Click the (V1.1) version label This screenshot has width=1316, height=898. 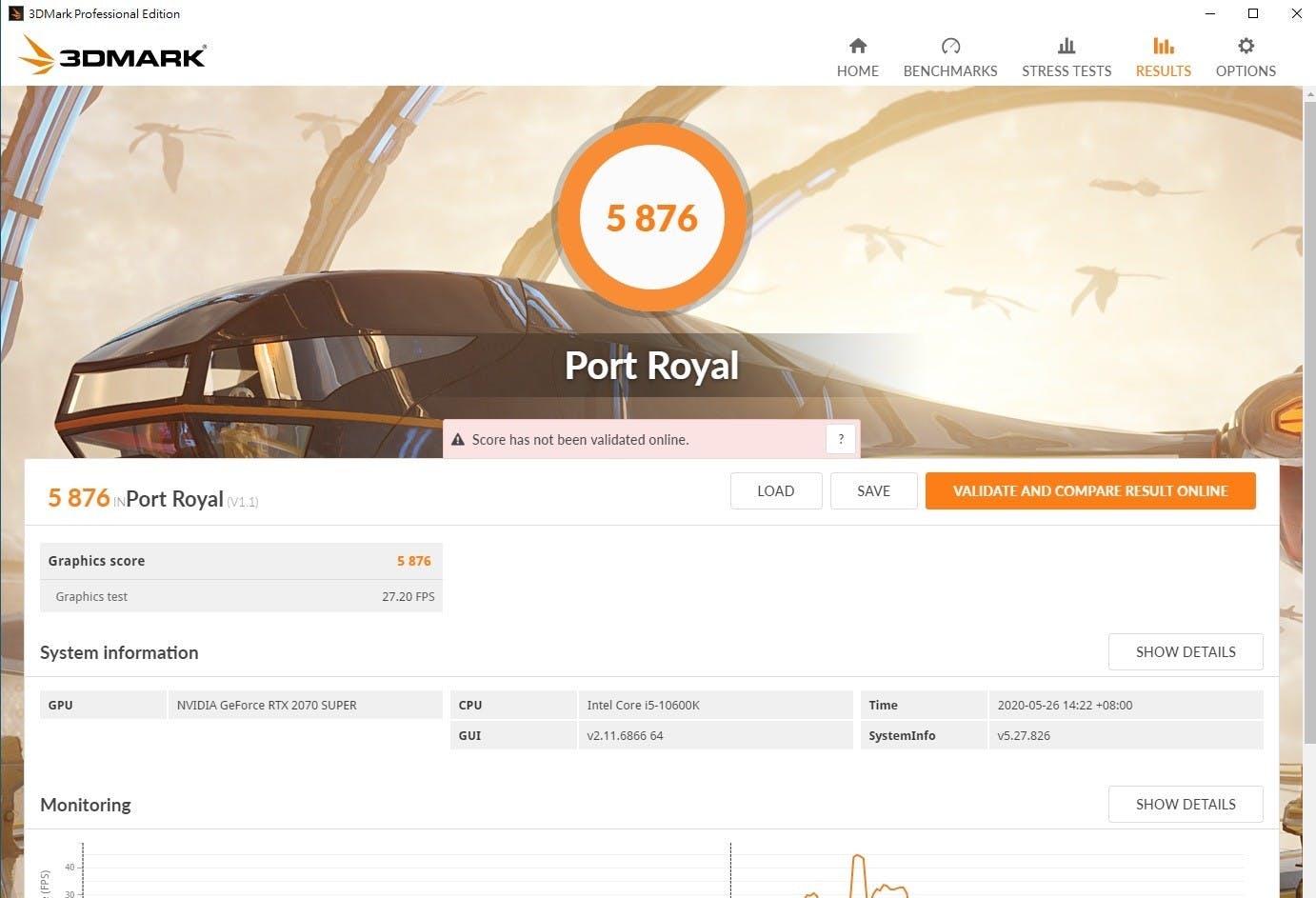click(x=242, y=502)
